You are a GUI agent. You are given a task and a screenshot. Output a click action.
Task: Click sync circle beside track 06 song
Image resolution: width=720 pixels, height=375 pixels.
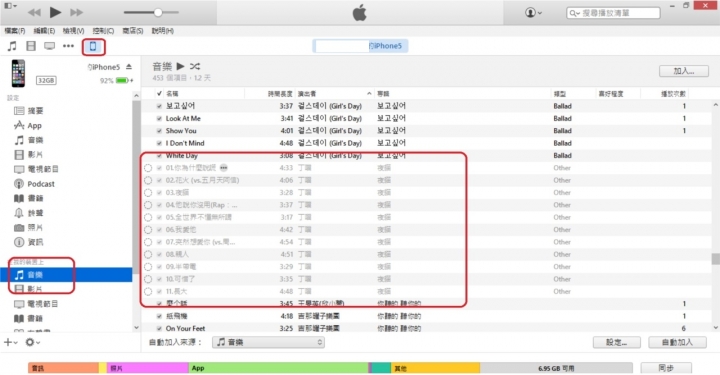(148, 230)
